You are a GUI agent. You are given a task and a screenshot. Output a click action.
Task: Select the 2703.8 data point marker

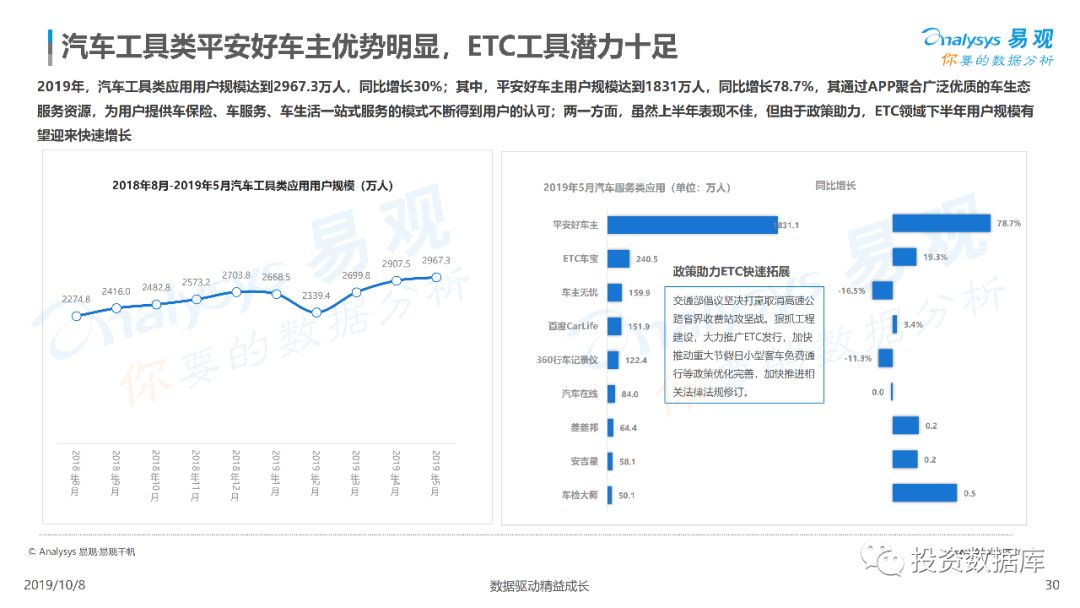[x=236, y=292]
